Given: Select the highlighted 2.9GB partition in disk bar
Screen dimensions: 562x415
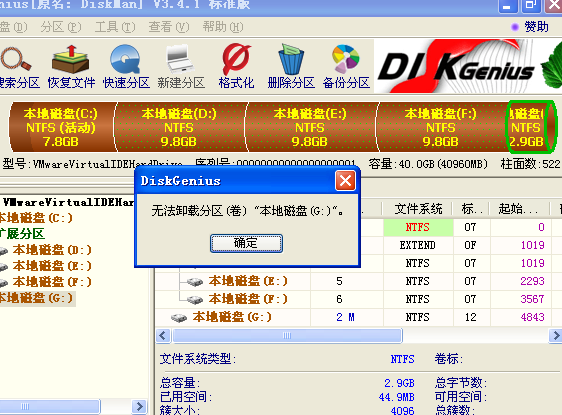Looking at the screenshot, I should pos(530,127).
